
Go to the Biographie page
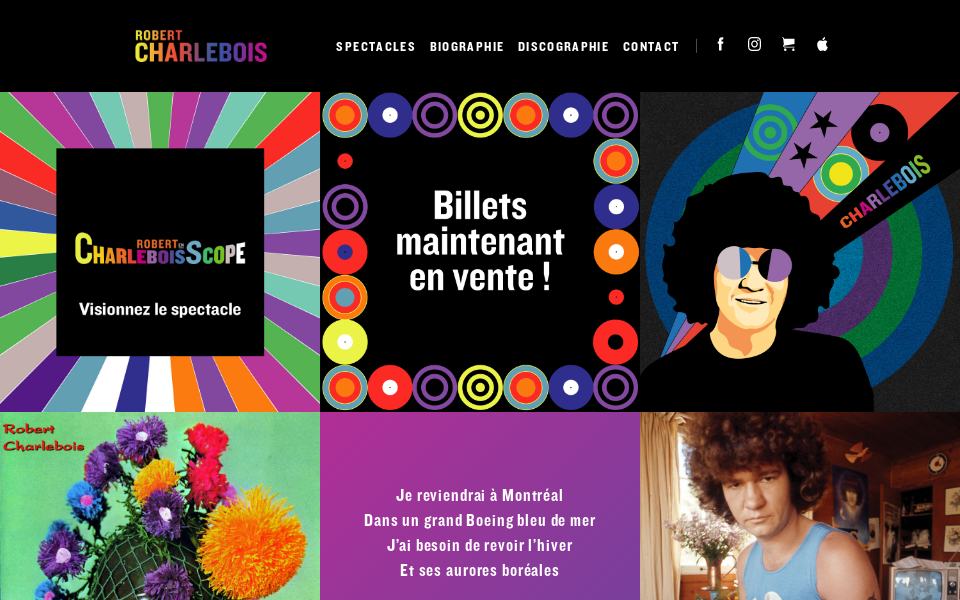[467, 47]
